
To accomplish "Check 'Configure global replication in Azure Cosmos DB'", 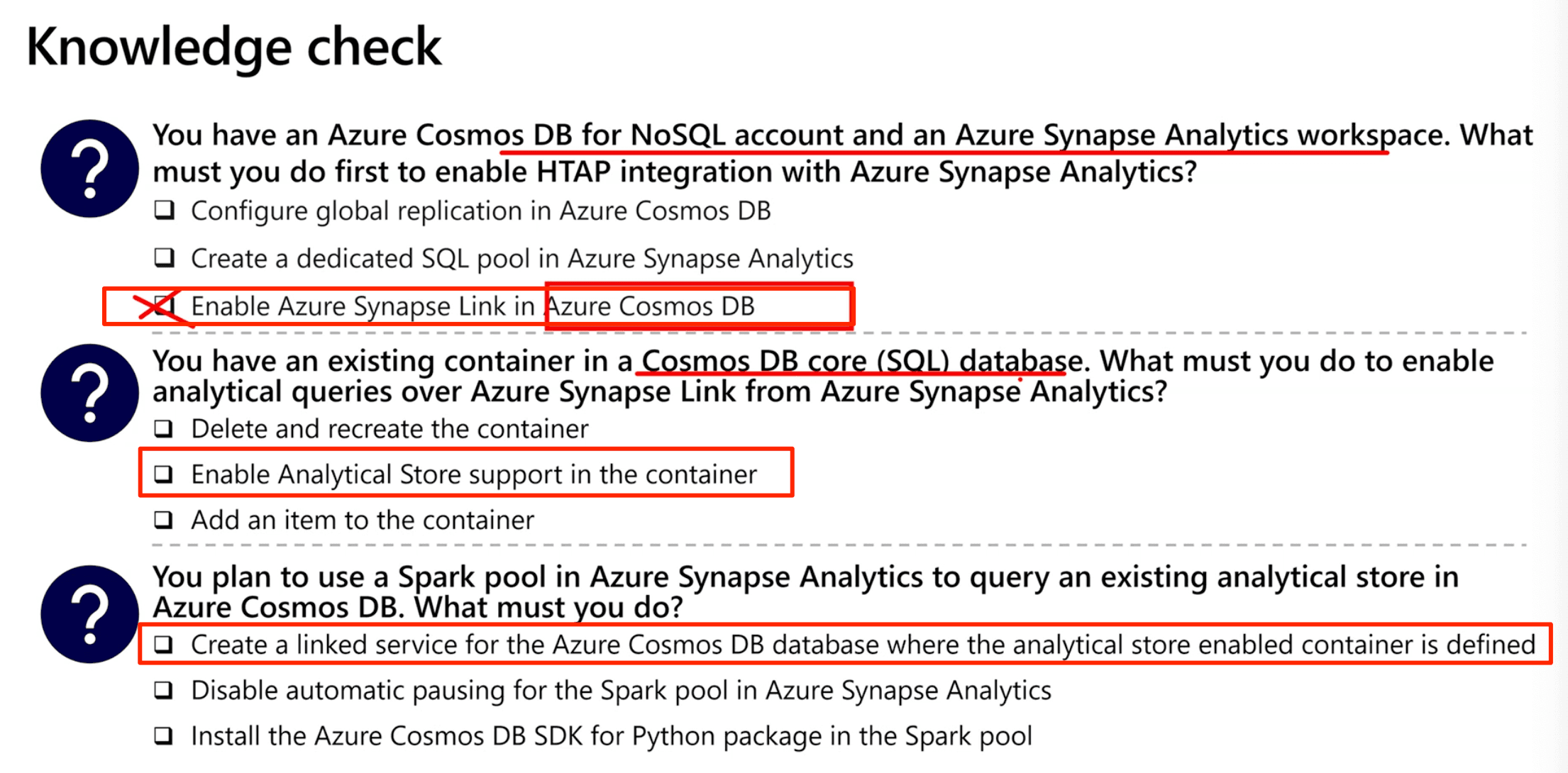I will pos(165,210).
